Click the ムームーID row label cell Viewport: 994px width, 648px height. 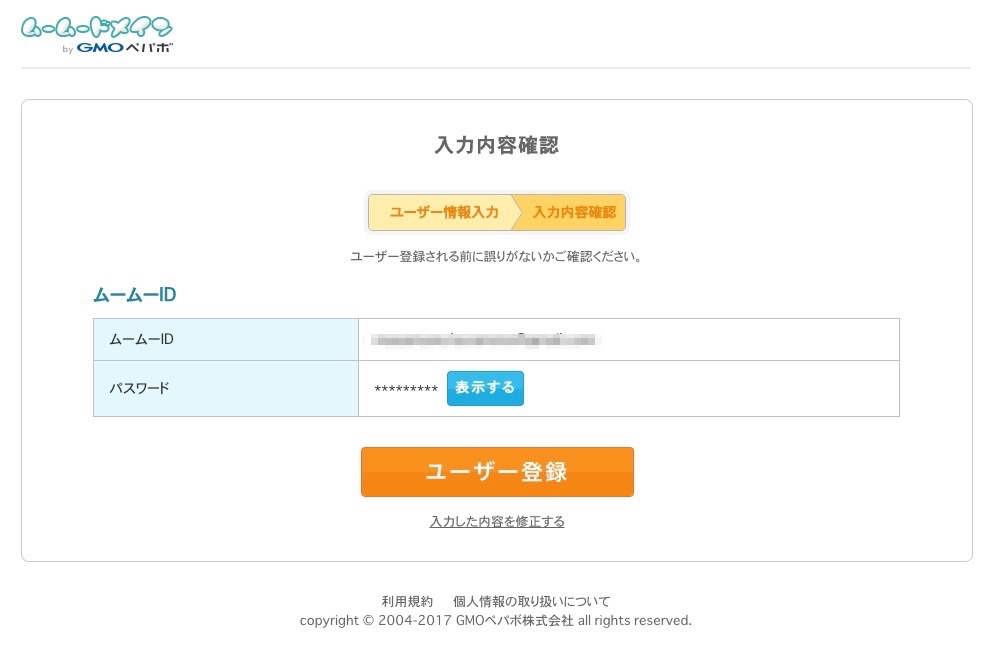coord(226,339)
